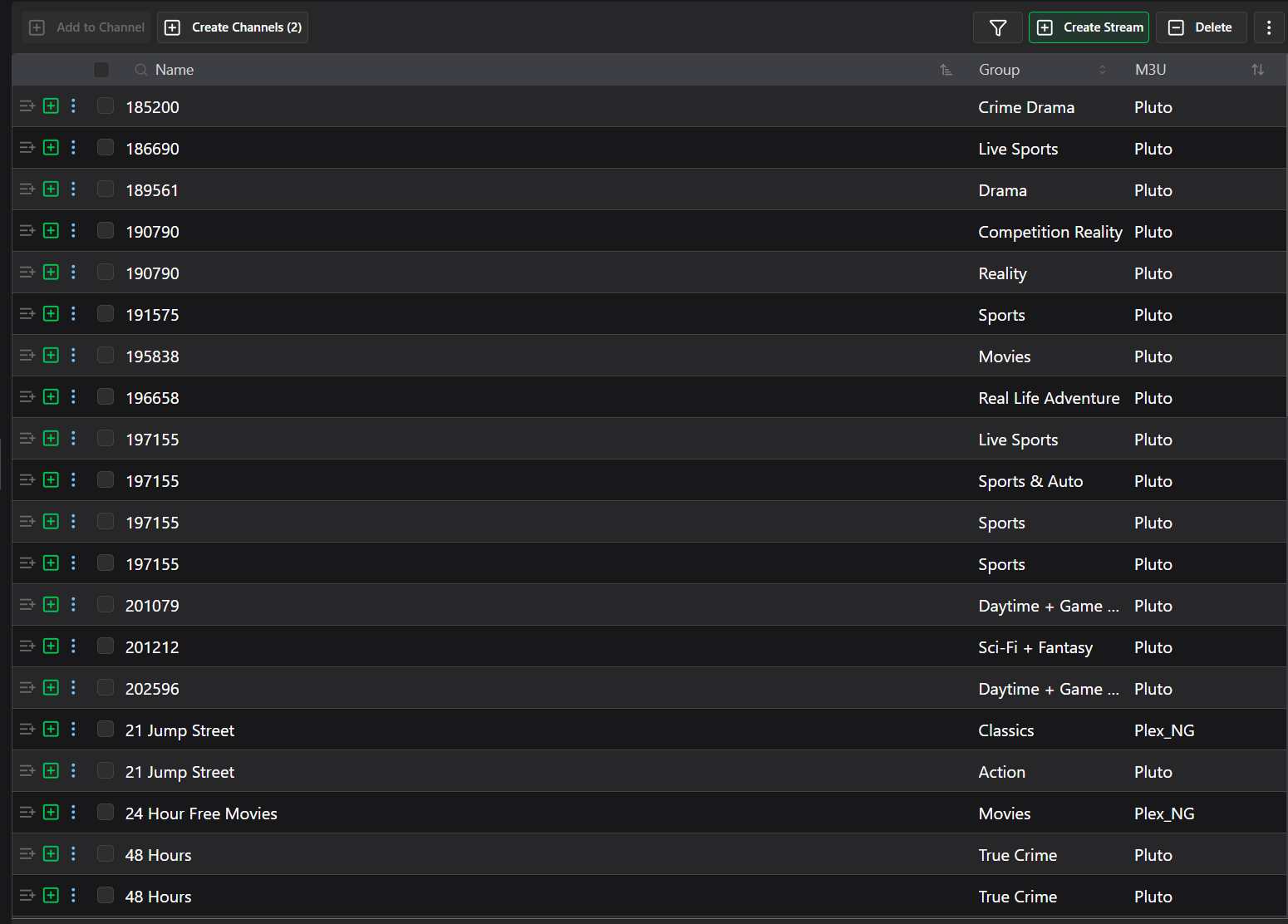Click add-to-channel list icon for stream 196658
Viewport: 1288px width, 924px height.
(x=27, y=397)
